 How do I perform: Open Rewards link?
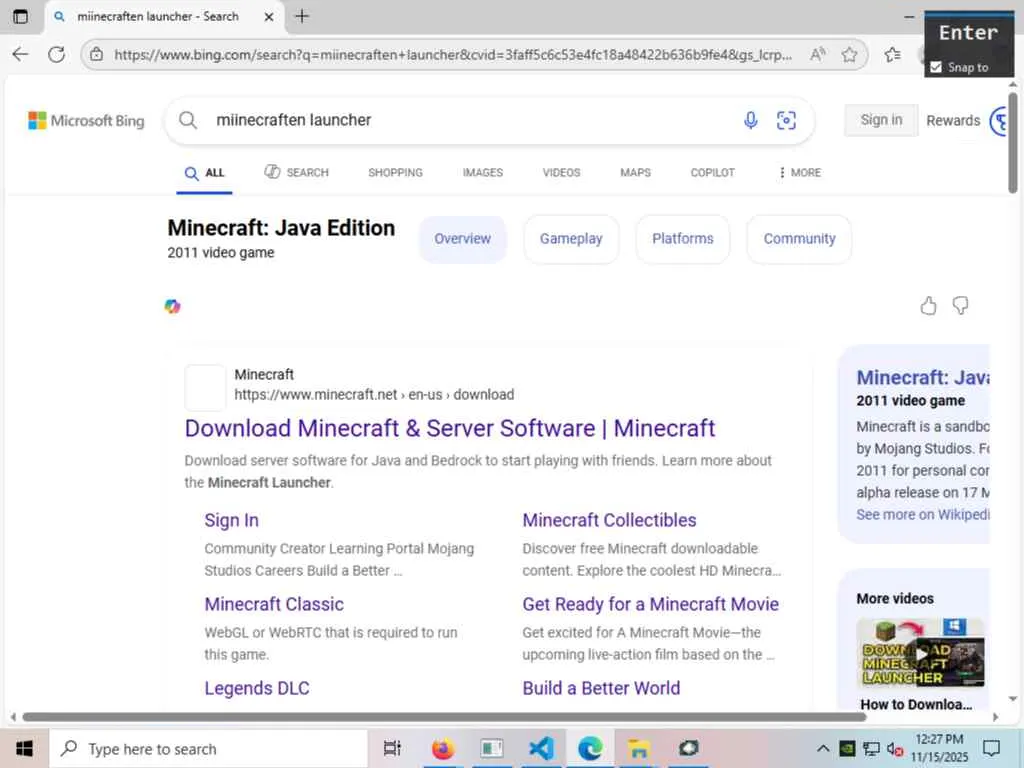[953, 121]
